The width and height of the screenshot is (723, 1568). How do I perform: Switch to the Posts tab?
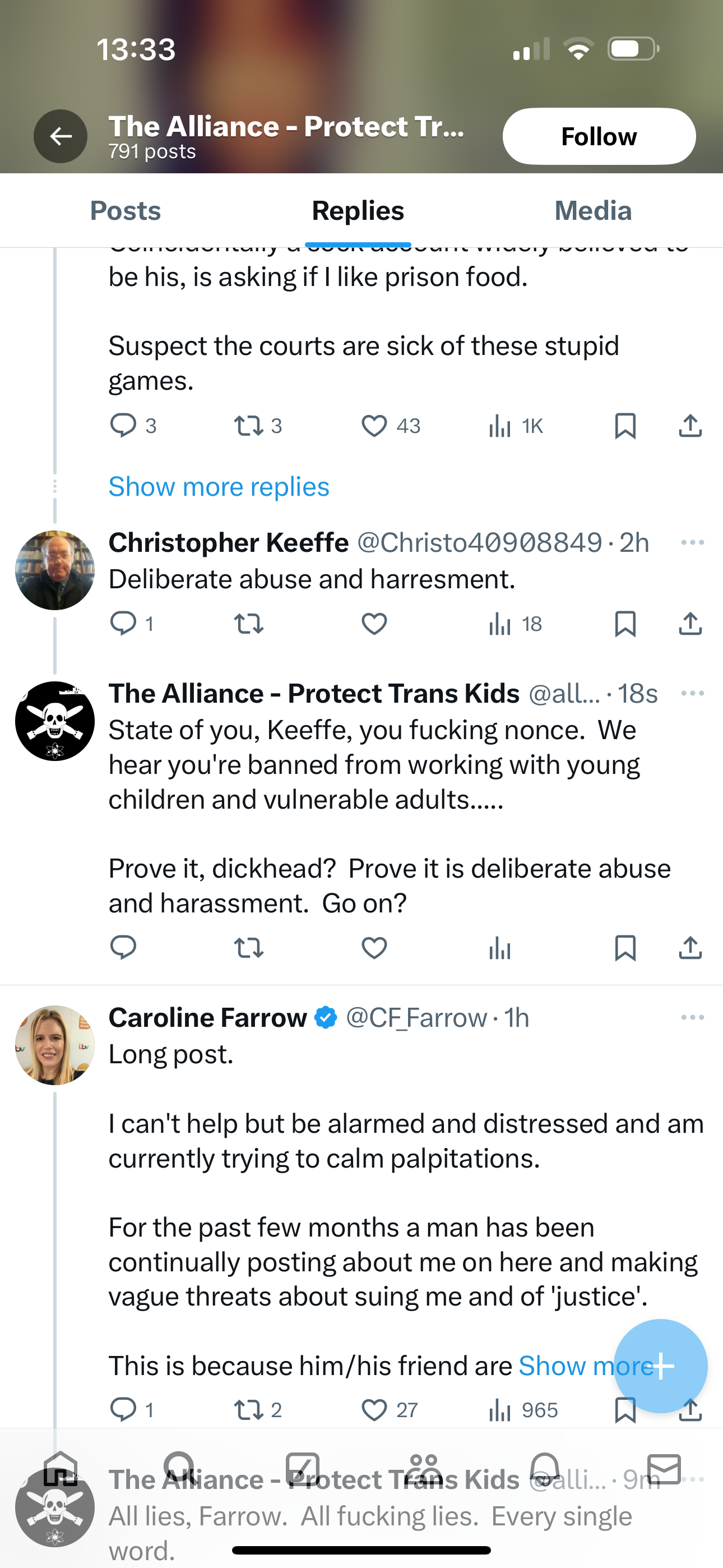point(126,211)
